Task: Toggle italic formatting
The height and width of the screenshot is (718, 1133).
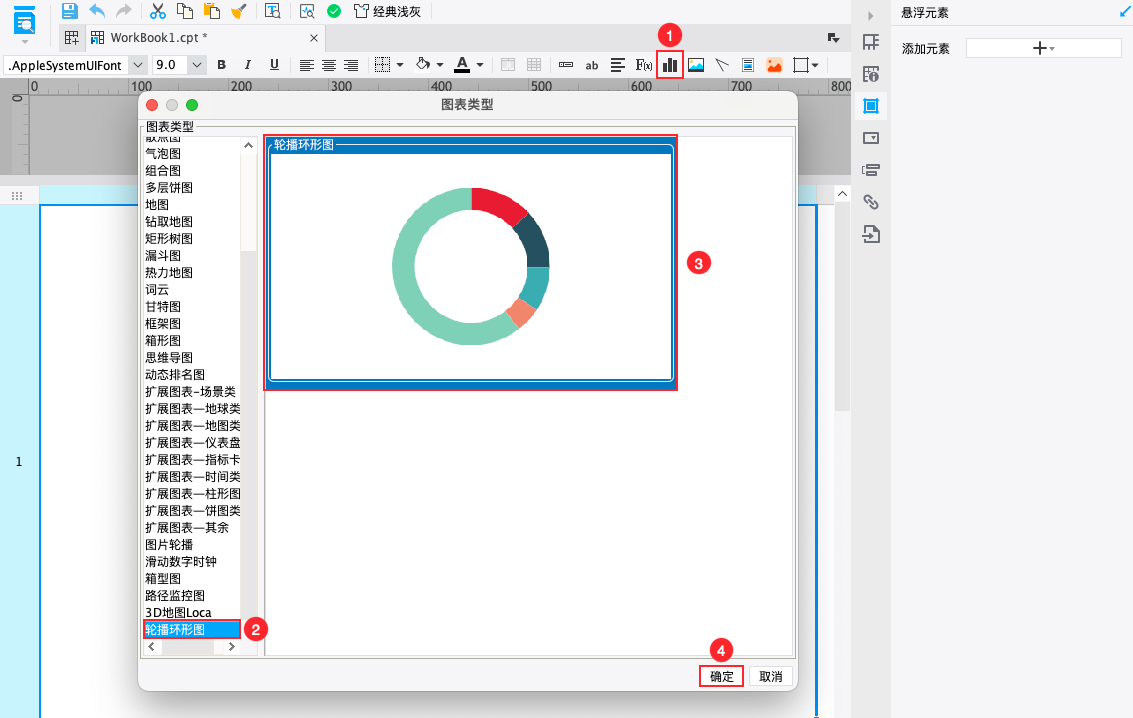Action: pyautogui.click(x=248, y=65)
